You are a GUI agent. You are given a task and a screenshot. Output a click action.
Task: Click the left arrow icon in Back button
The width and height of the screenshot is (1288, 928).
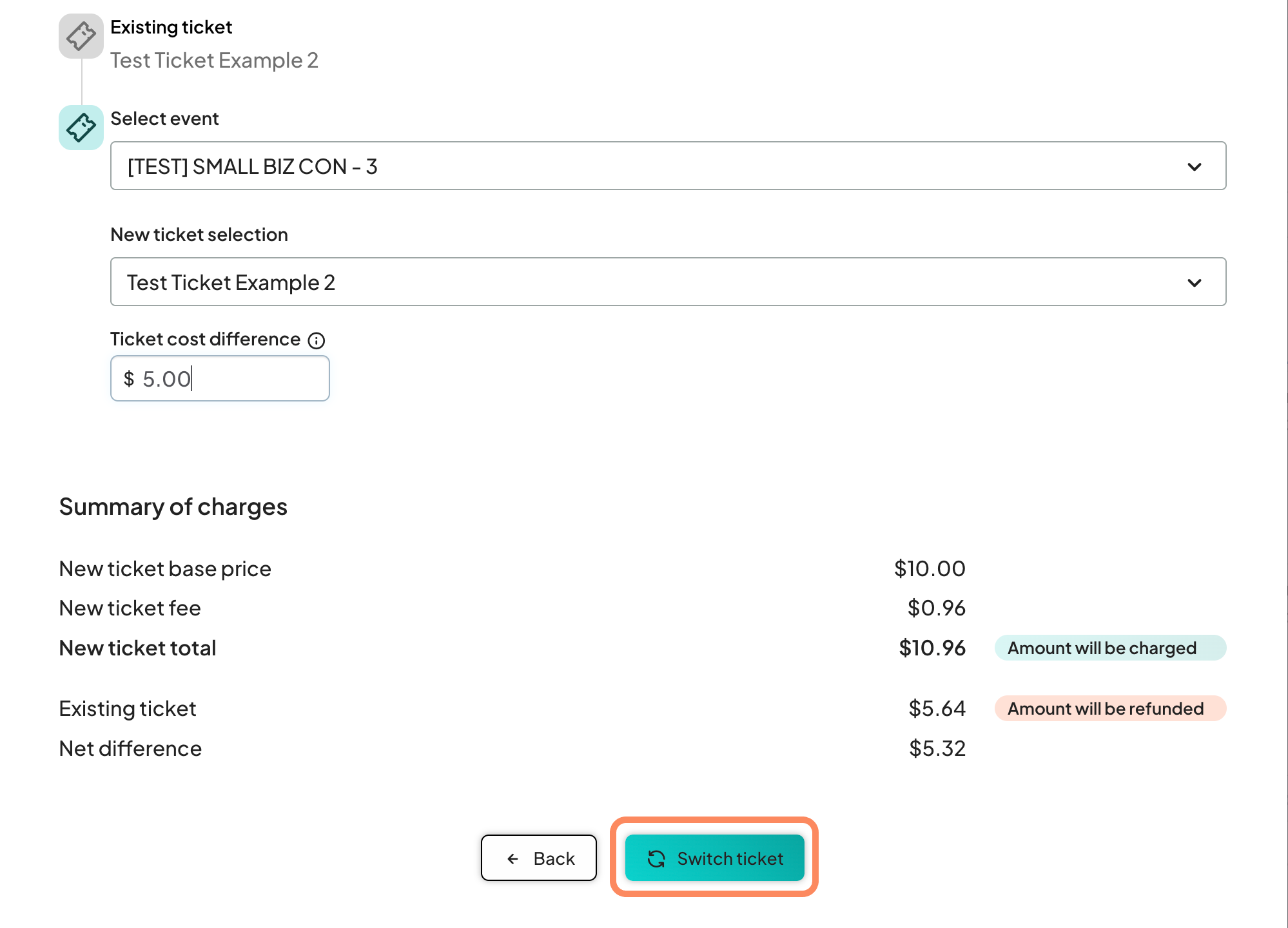coord(513,858)
